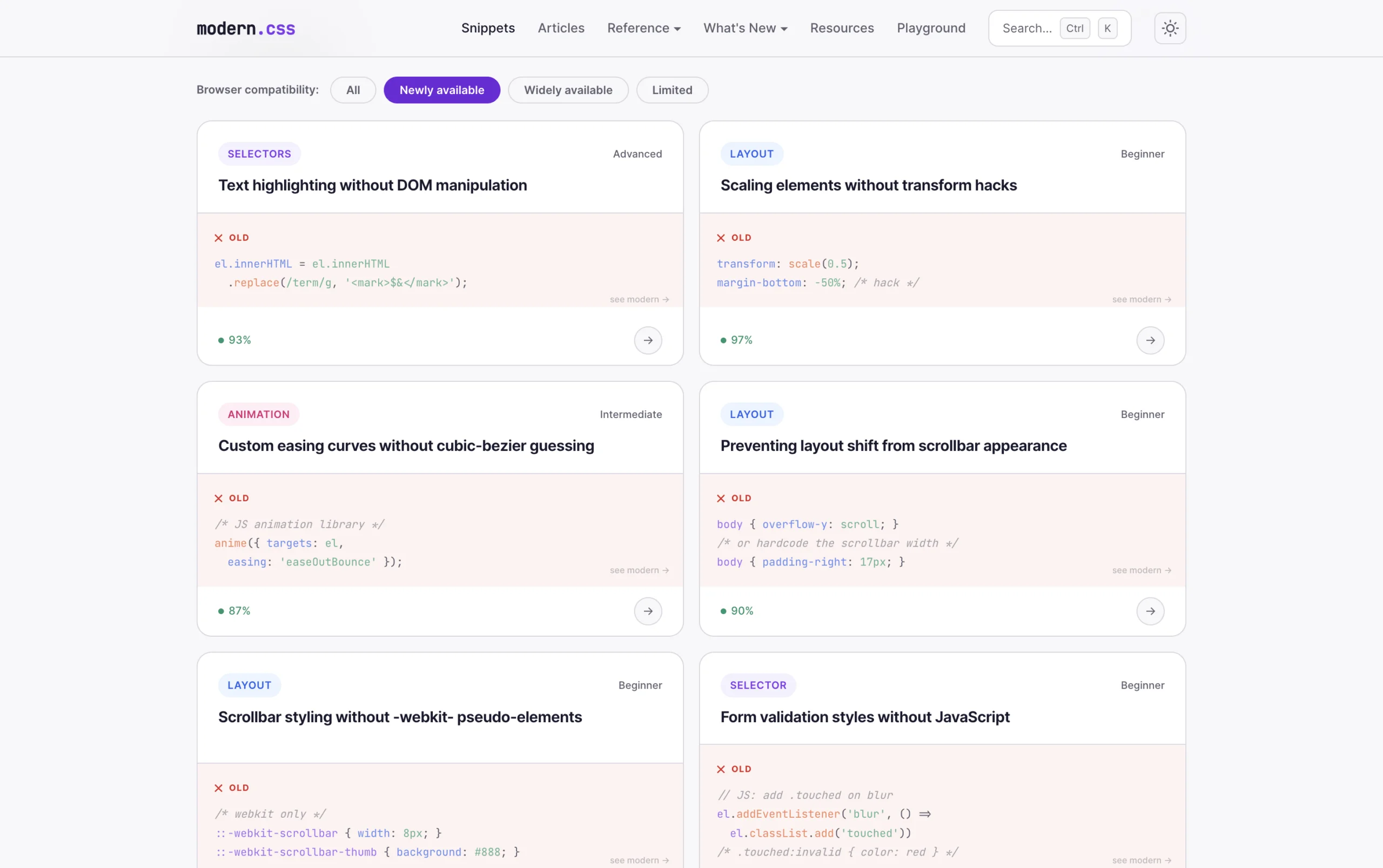This screenshot has width=1383, height=868.
Task: Click the modern.css logo
Action: click(x=246, y=28)
